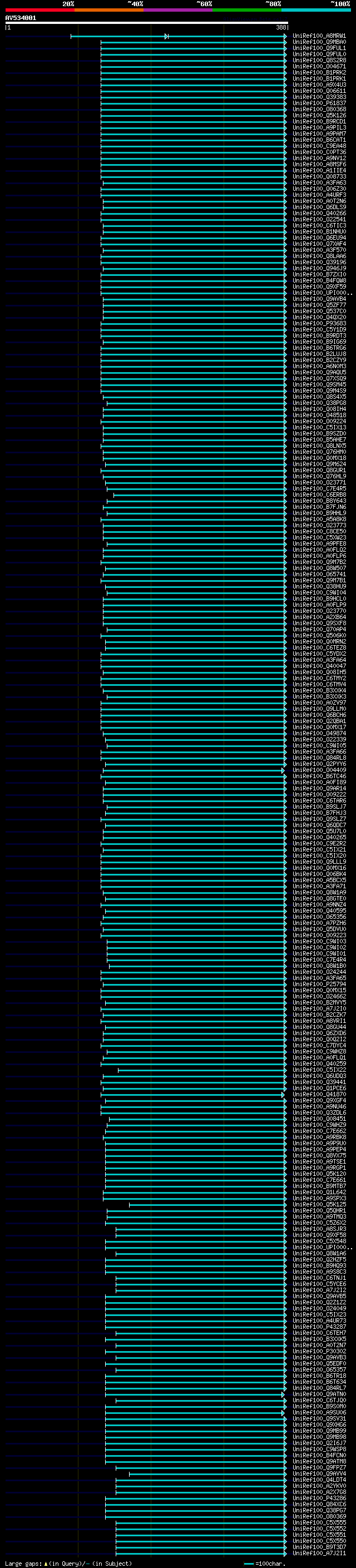The image size is (356, 1568).
Task: Select hit UniRef100_C9E2R2
Action: pyautogui.click(x=319, y=844)
